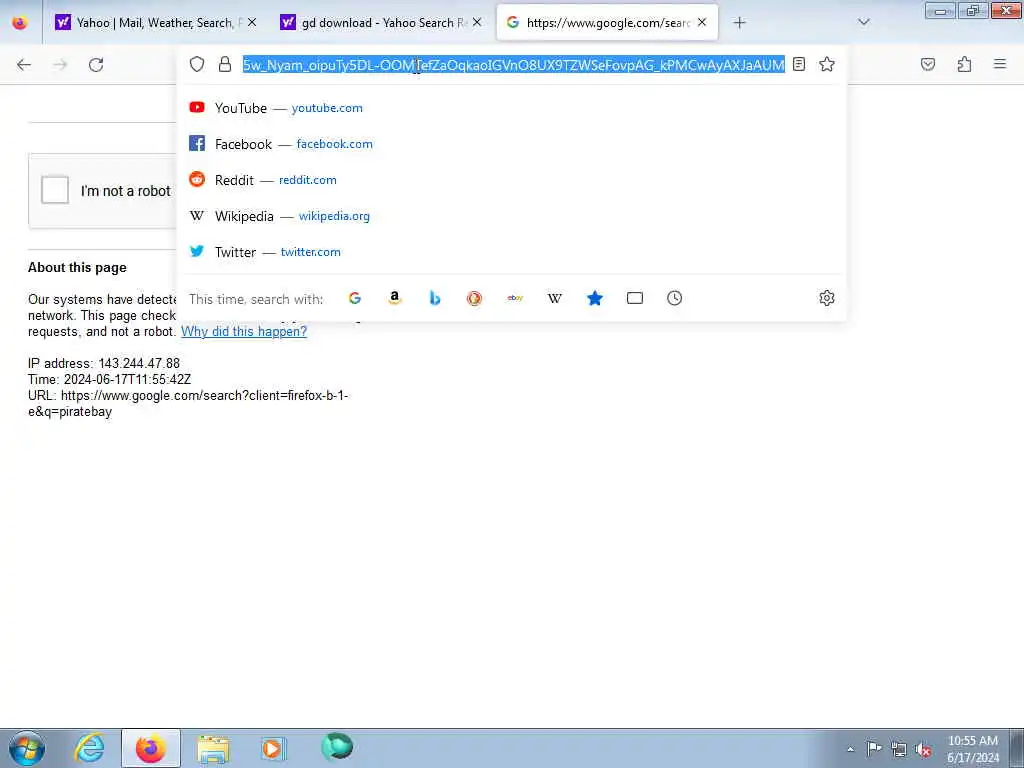
Task: Click the padlock site security icon
Action: (x=225, y=64)
